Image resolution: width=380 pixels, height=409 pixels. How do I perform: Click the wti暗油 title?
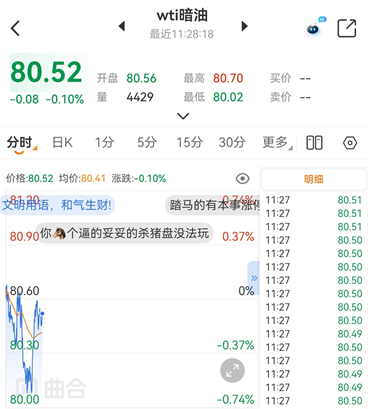[182, 15]
